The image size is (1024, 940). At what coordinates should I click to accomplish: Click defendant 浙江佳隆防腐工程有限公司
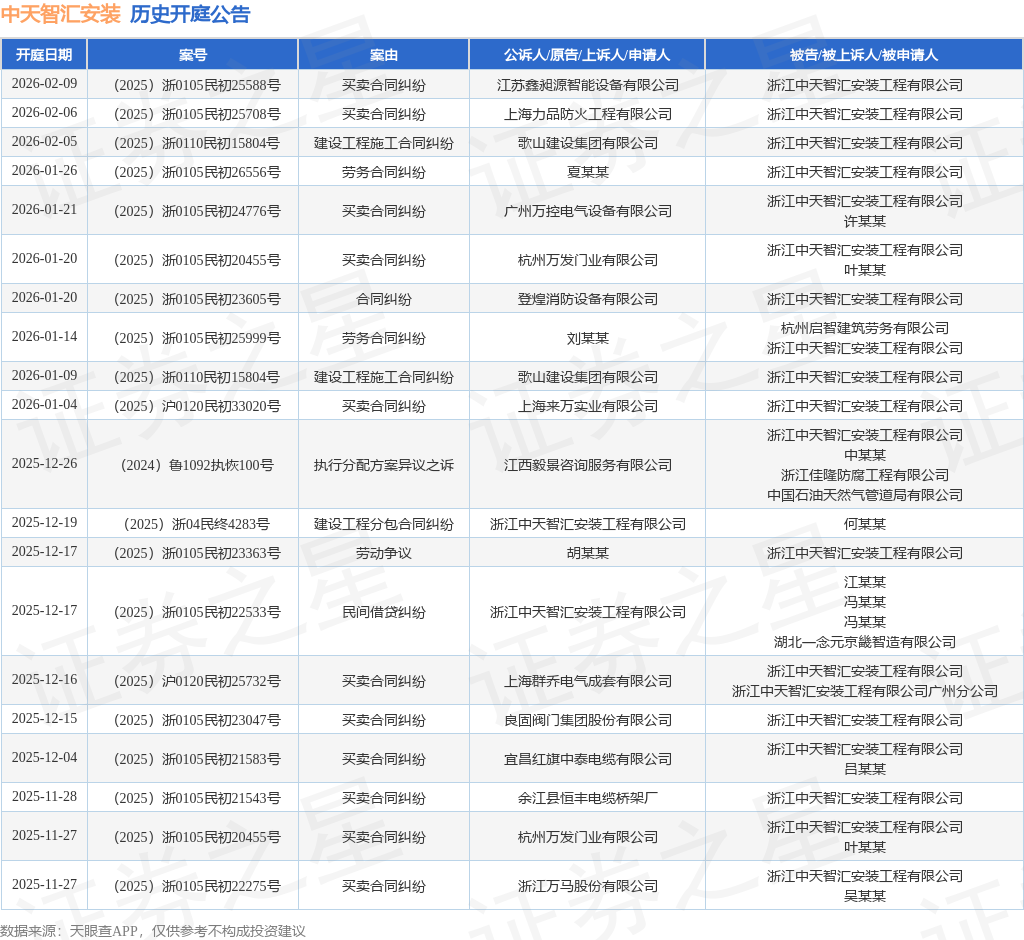[x=865, y=475]
